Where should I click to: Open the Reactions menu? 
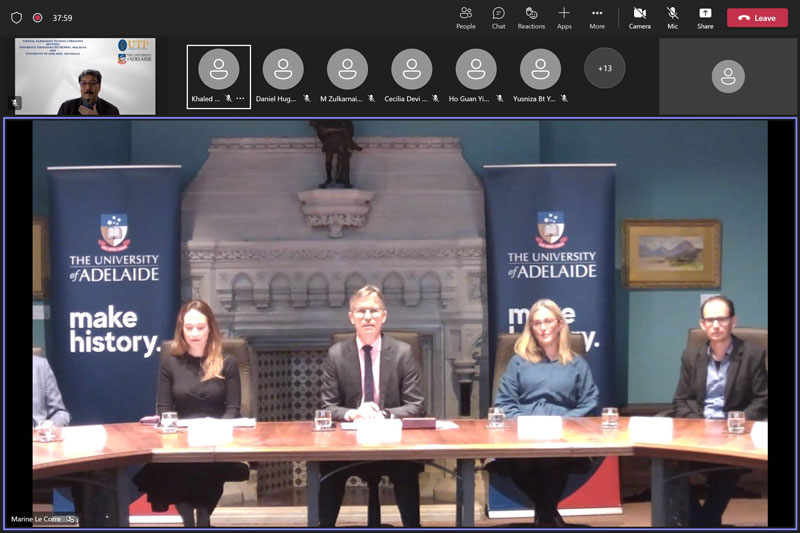pyautogui.click(x=531, y=18)
